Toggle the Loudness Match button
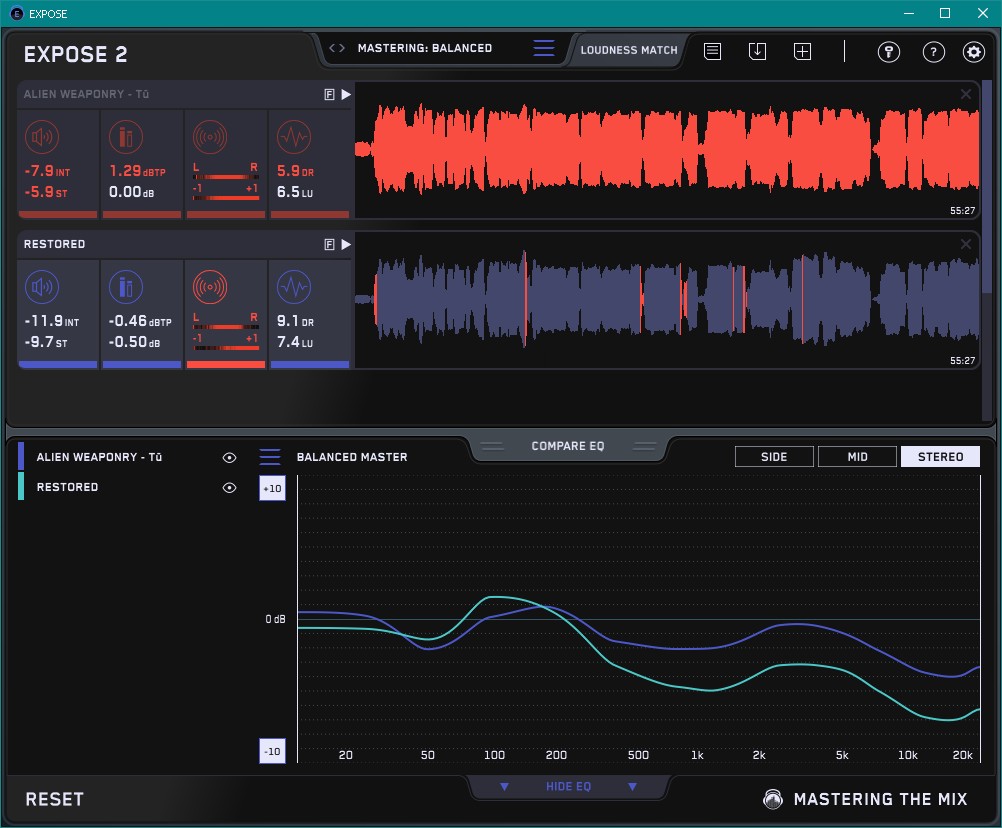The height and width of the screenshot is (828, 1002). click(x=629, y=49)
